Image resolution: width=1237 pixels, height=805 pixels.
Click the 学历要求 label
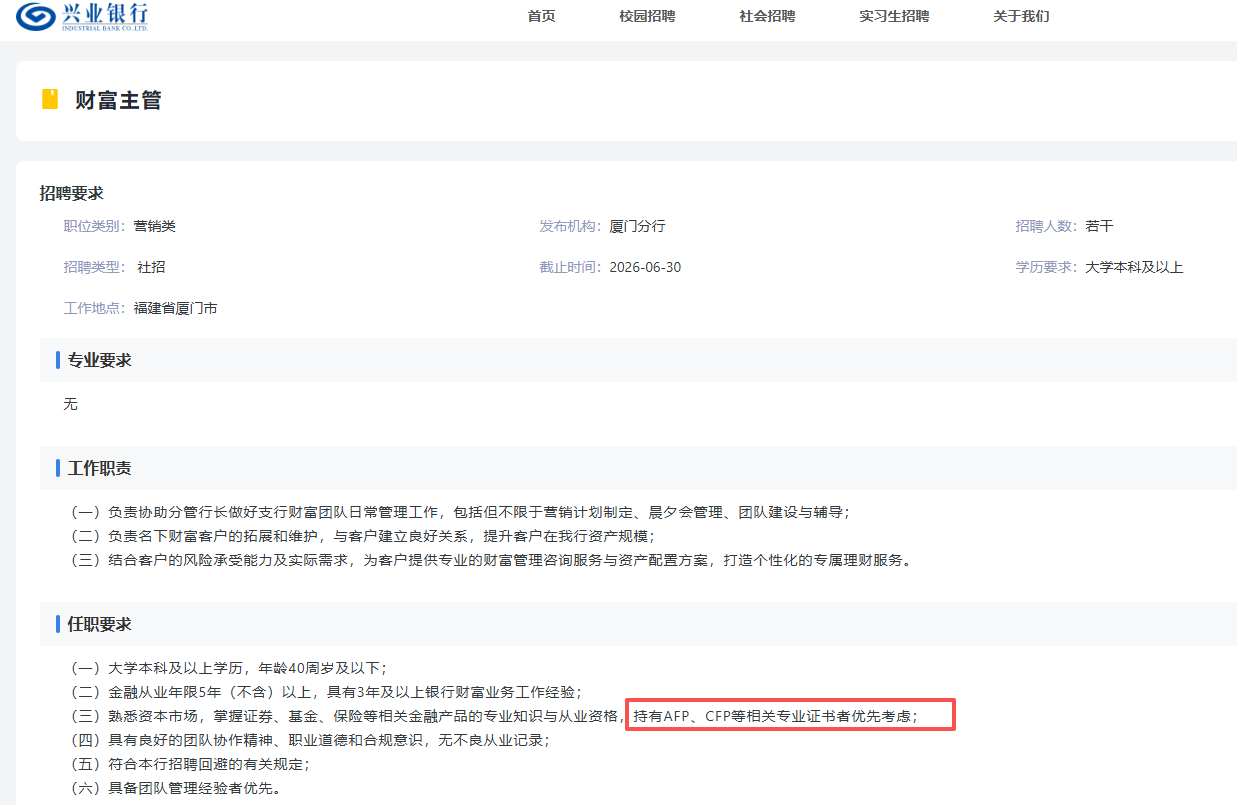[1049, 267]
